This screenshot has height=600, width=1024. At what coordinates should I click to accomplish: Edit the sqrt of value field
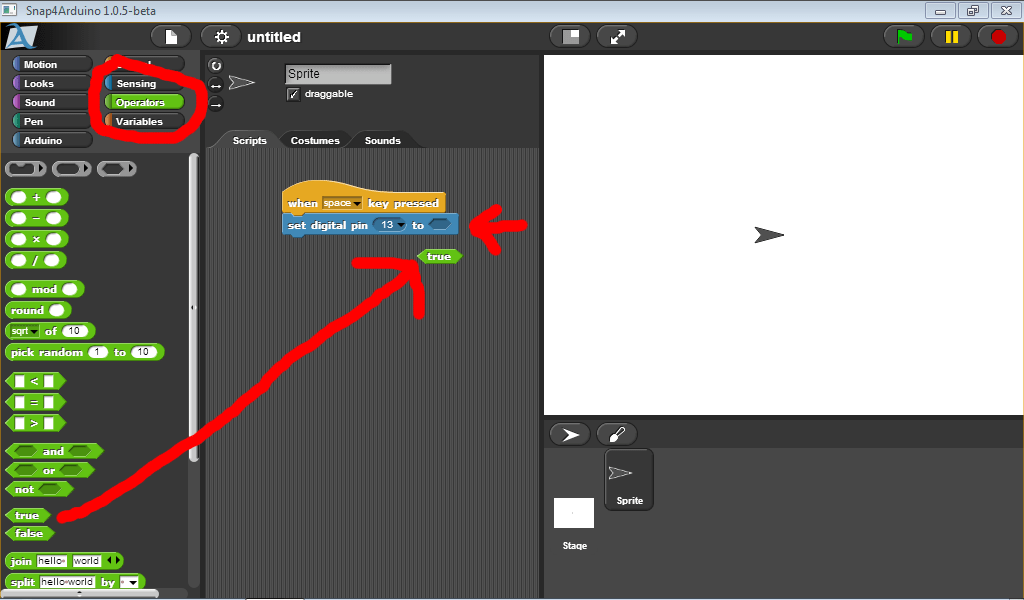coord(74,331)
